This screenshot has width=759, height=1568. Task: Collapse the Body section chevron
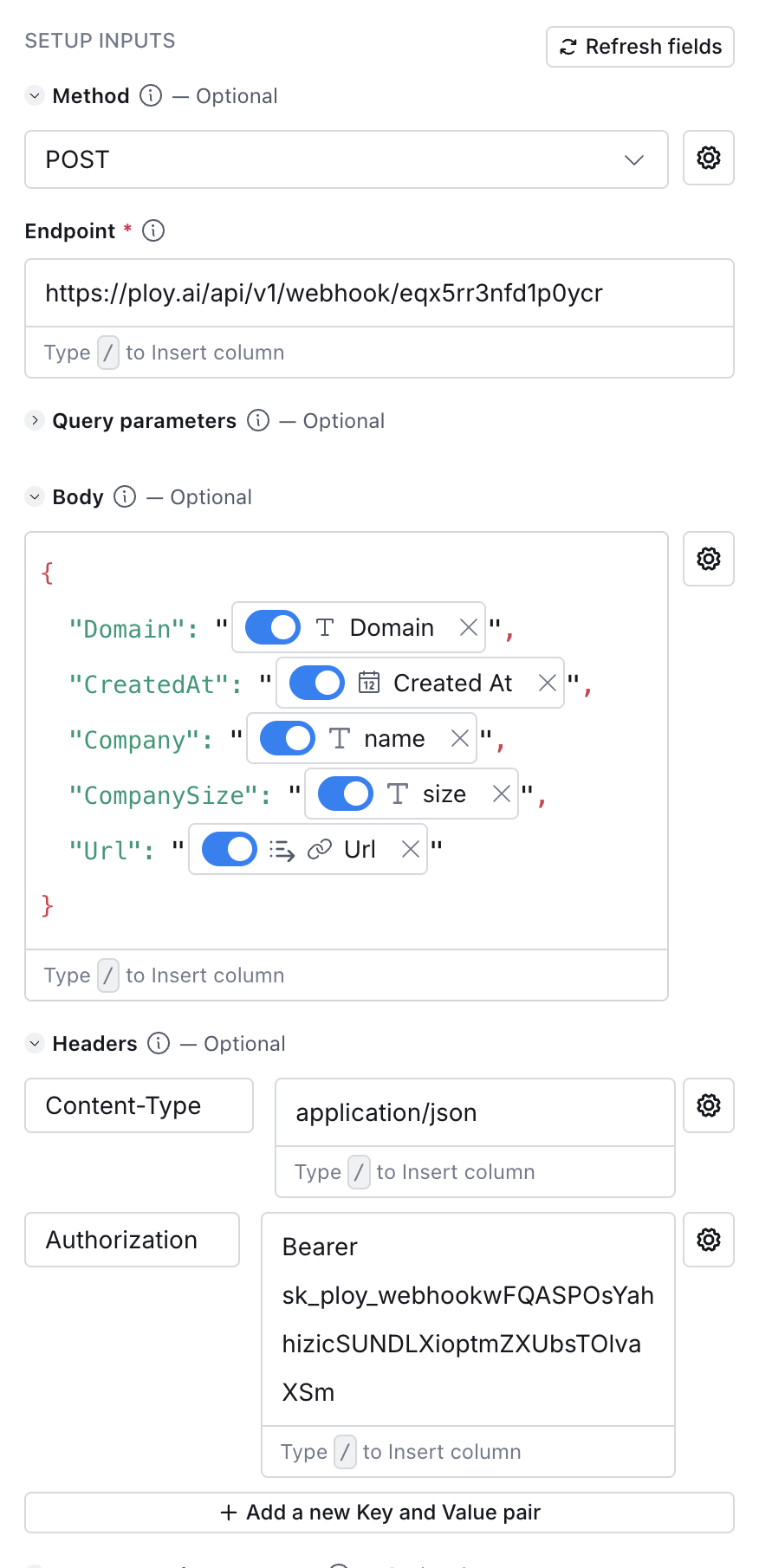click(35, 496)
